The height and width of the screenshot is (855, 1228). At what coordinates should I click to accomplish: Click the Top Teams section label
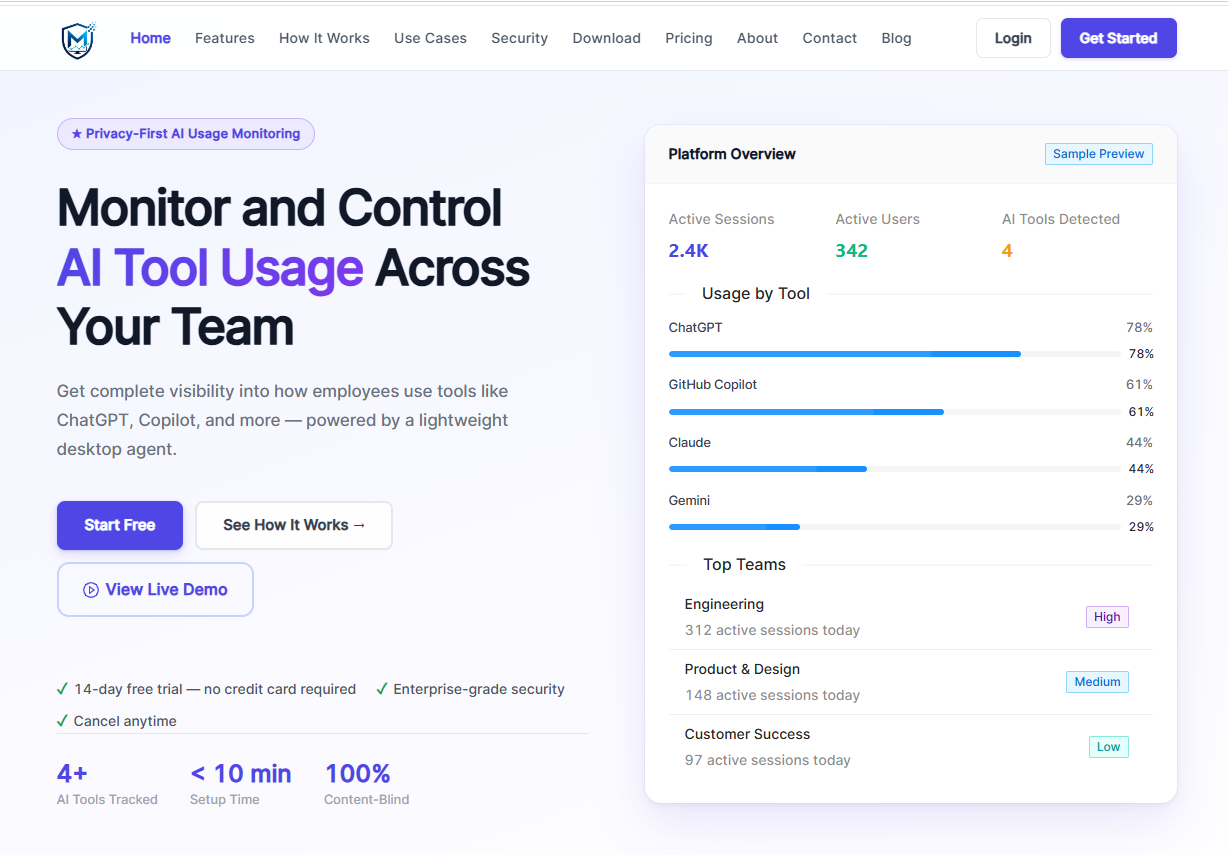pyautogui.click(x=744, y=565)
